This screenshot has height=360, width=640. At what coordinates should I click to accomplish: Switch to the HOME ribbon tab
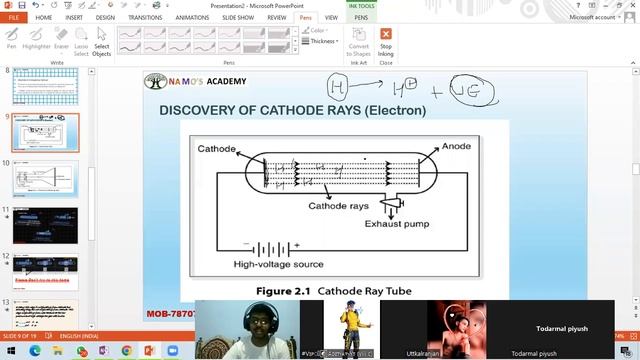[44, 18]
